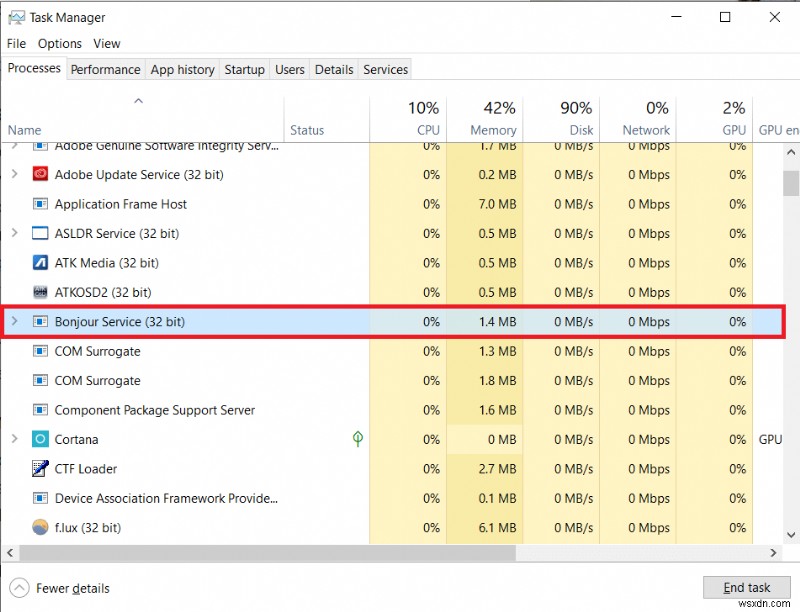Viewport: 800px width, 612px height.
Task: Click the right arrow on horizontal scrollbar
Action: pos(774,552)
